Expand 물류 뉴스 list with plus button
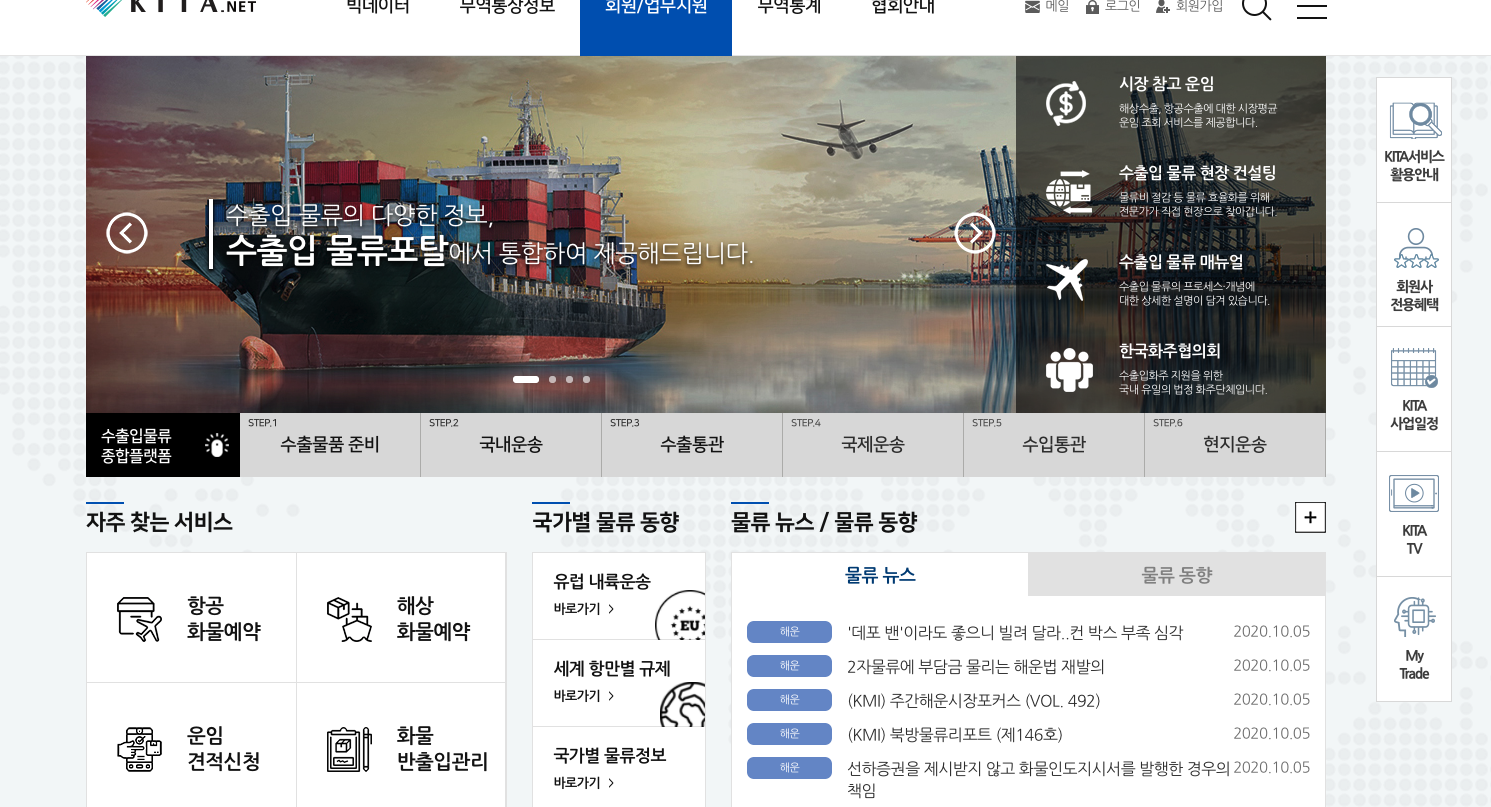The width and height of the screenshot is (1491, 807). pyautogui.click(x=1310, y=517)
